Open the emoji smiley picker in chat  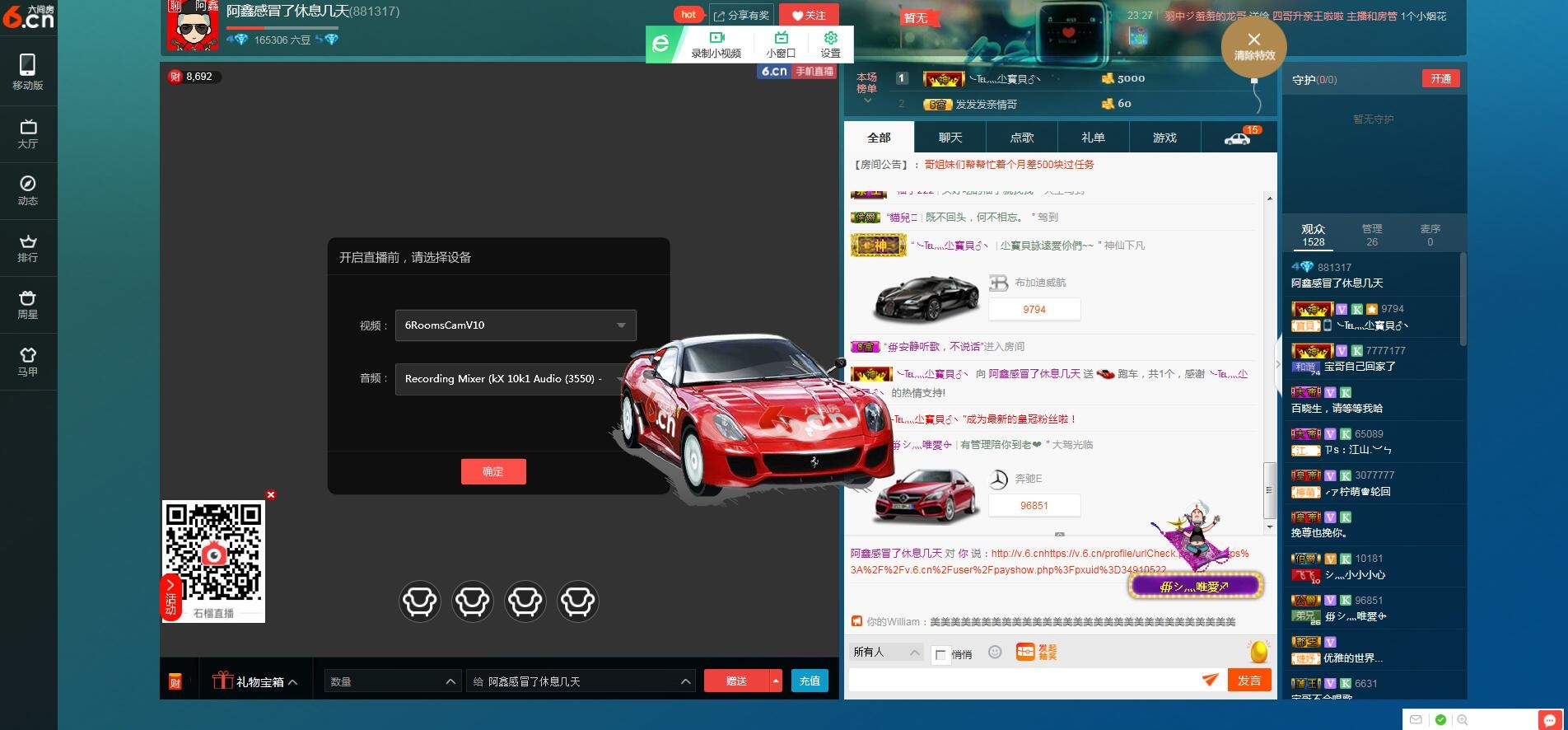(995, 652)
